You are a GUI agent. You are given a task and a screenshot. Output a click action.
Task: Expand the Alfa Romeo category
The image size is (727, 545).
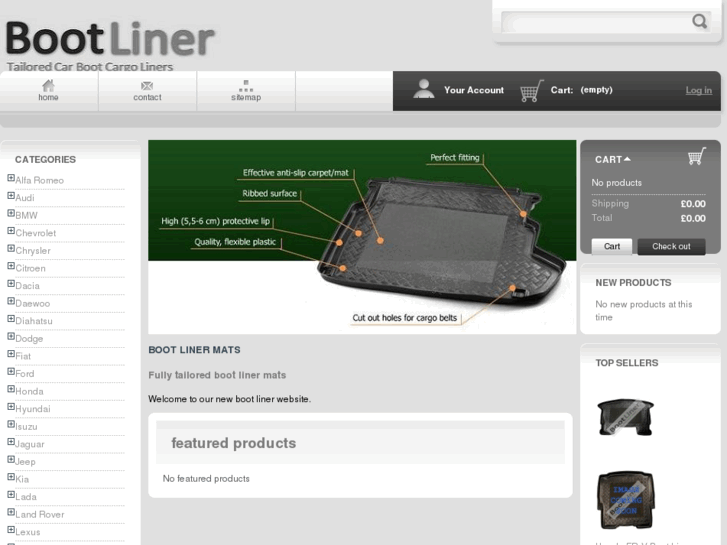point(11,178)
